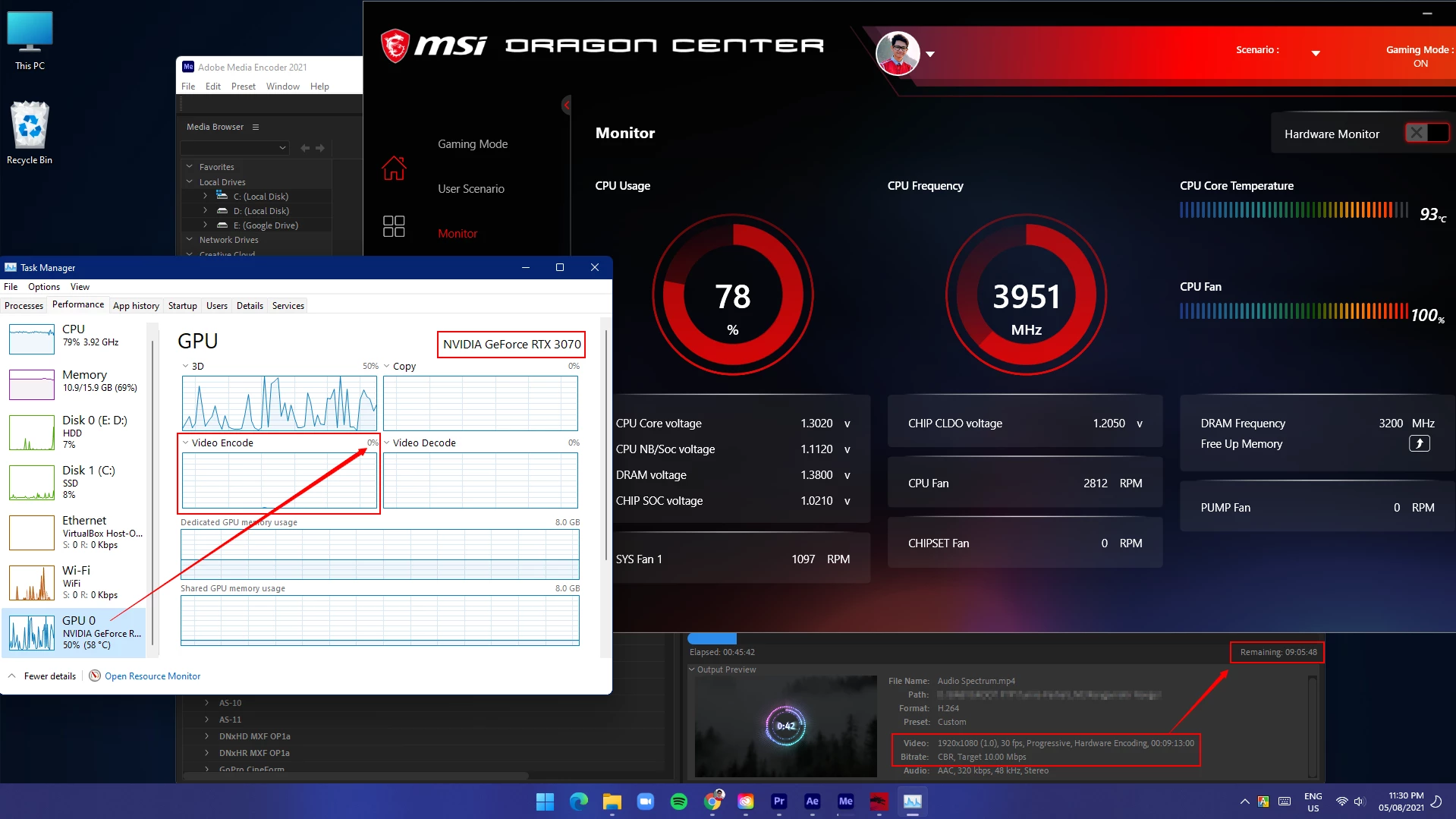This screenshot has width=1456, height=819.
Task: Open Media Browser panel menu icon
Action: click(256, 127)
